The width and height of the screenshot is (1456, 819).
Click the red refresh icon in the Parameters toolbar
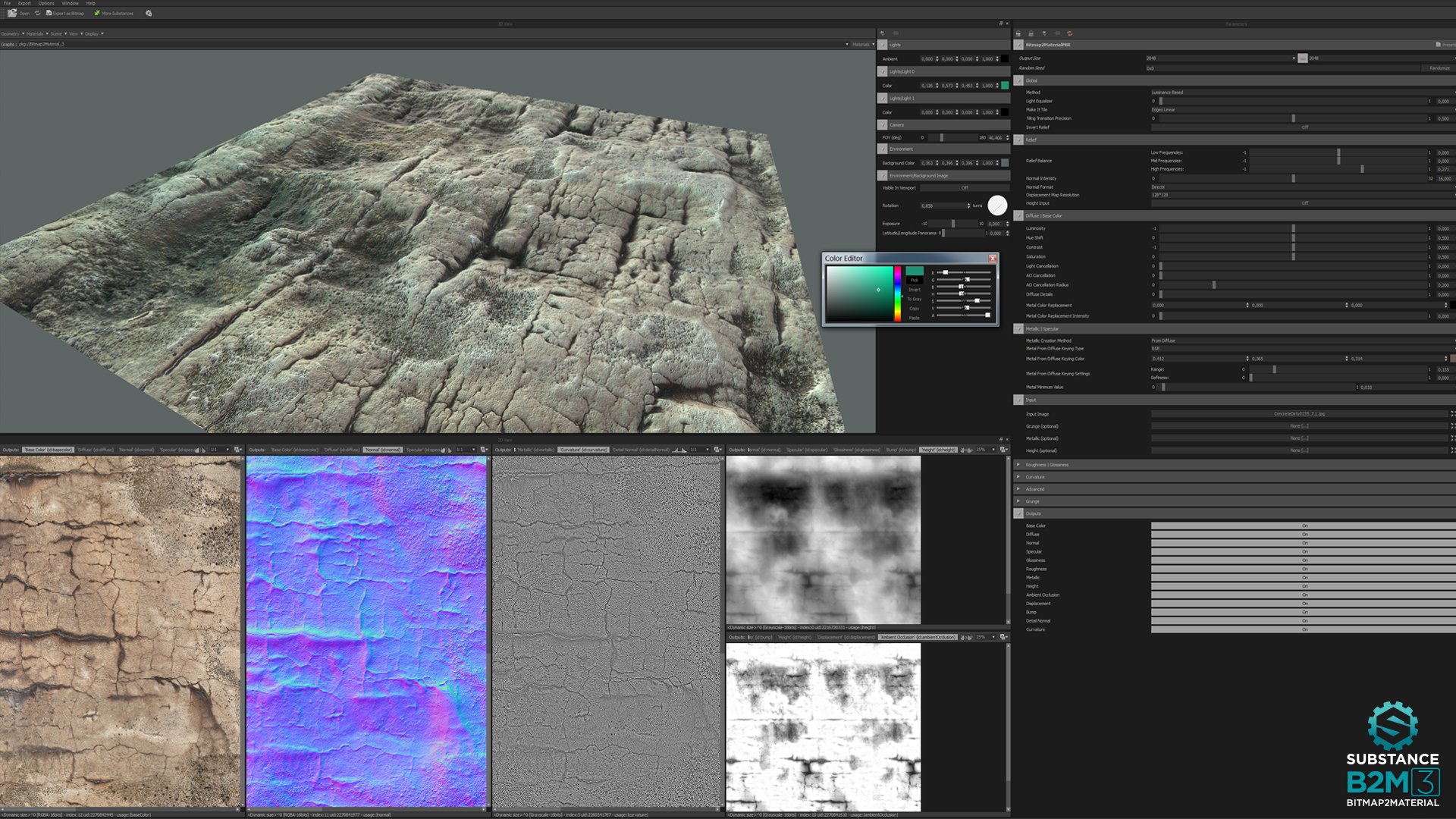[x=1069, y=33]
